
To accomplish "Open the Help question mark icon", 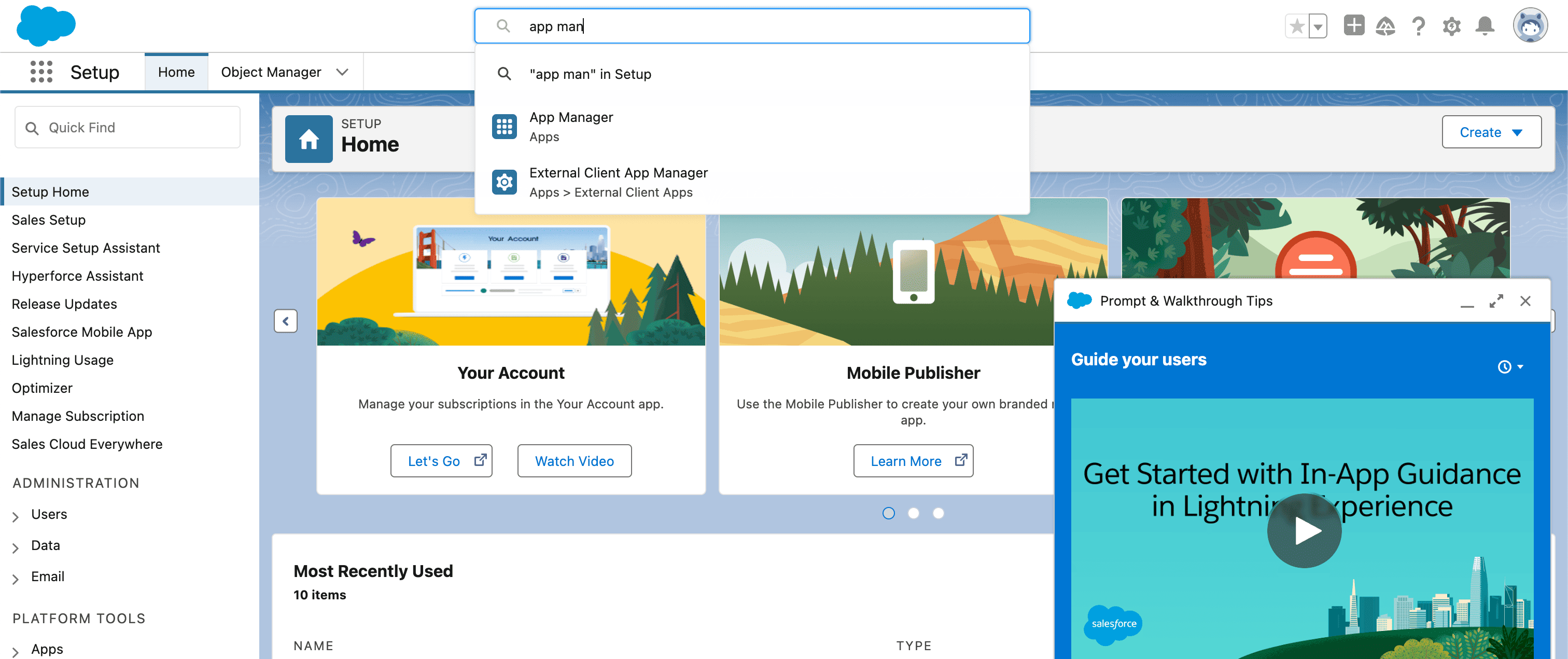I will tap(1418, 26).
